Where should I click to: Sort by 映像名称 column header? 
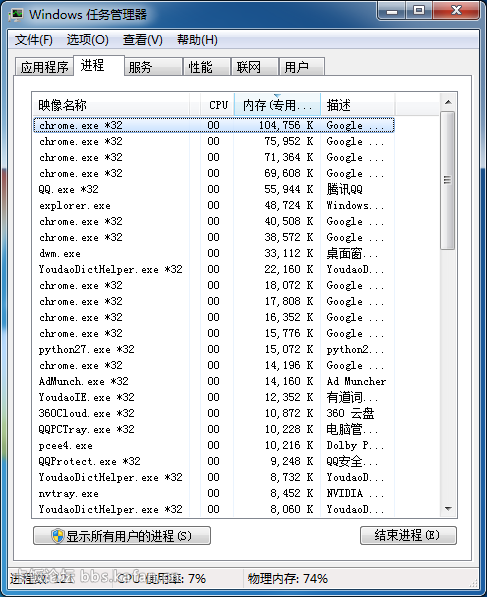point(111,104)
